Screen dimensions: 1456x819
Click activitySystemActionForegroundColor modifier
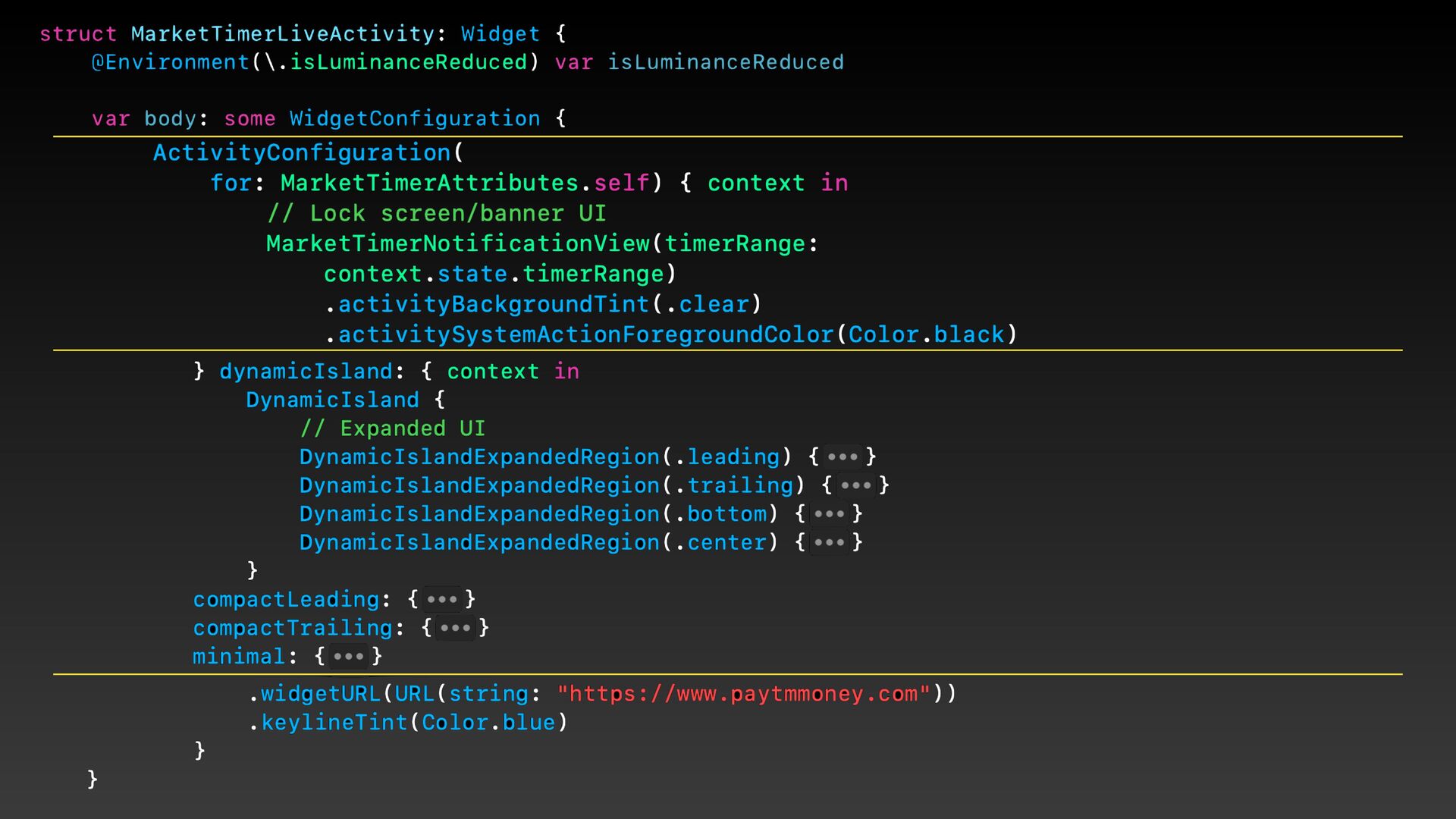click(x=585, y=335)
